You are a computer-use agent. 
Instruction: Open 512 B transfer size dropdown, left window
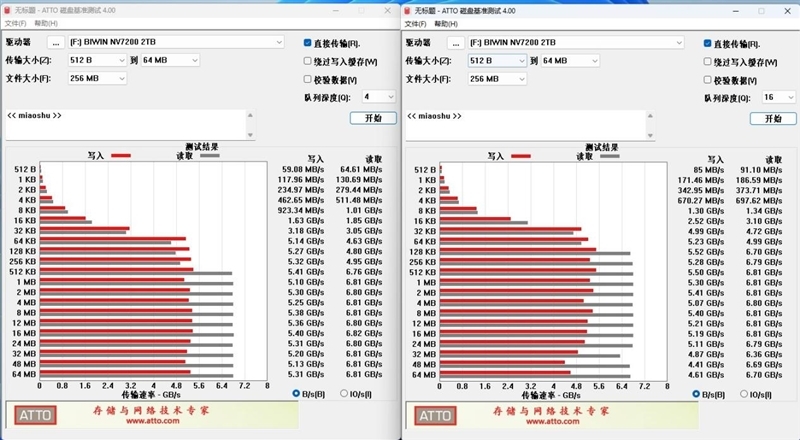click(x=97, y=60)
